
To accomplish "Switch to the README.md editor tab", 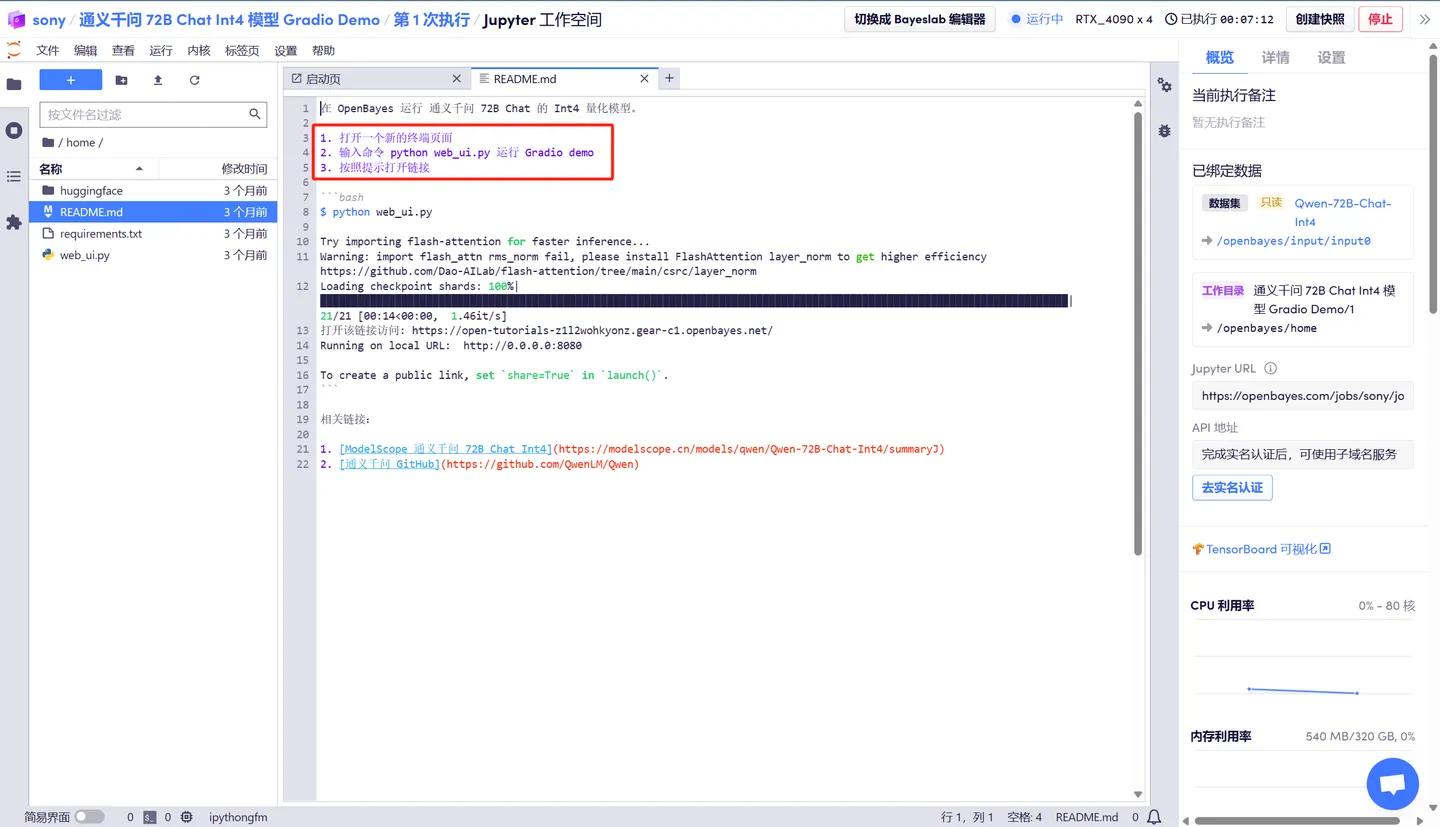I will [563, 78].
